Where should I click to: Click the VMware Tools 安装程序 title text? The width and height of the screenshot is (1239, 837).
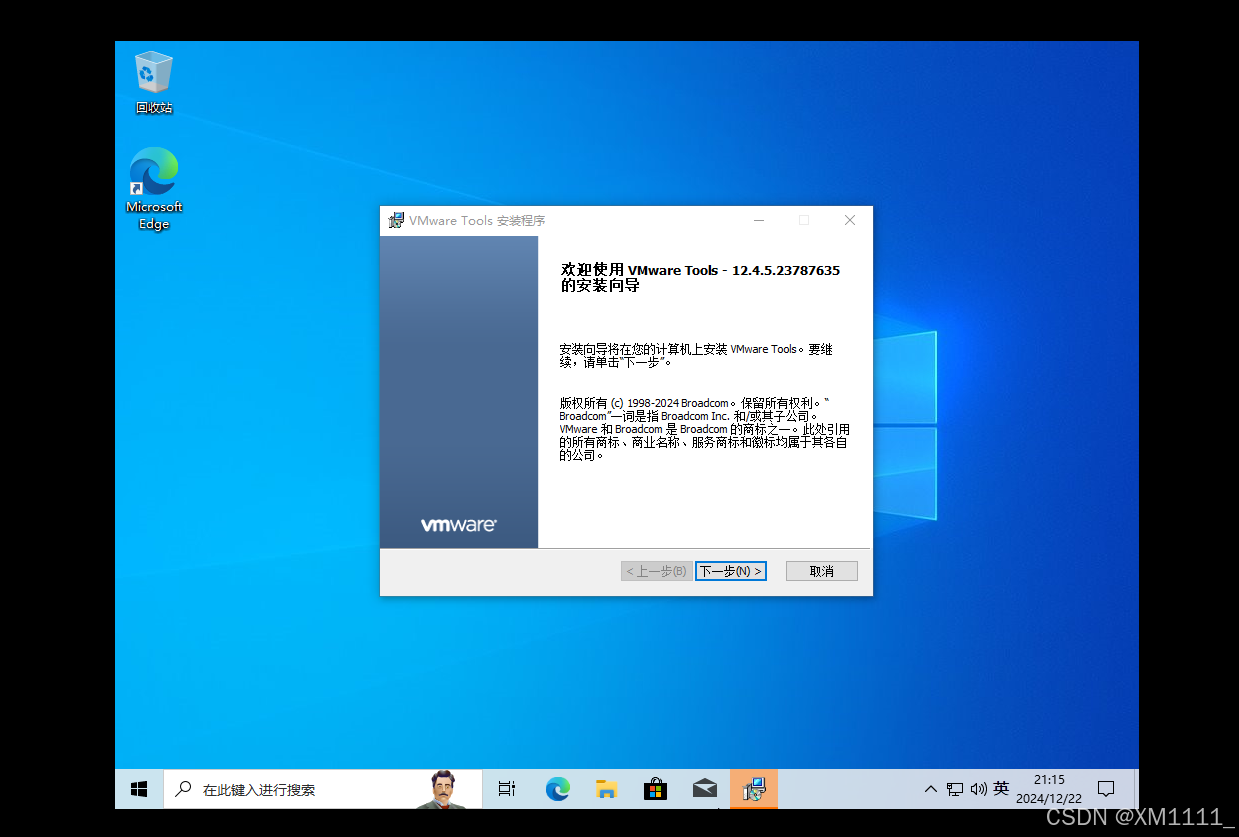coord(477,221)
